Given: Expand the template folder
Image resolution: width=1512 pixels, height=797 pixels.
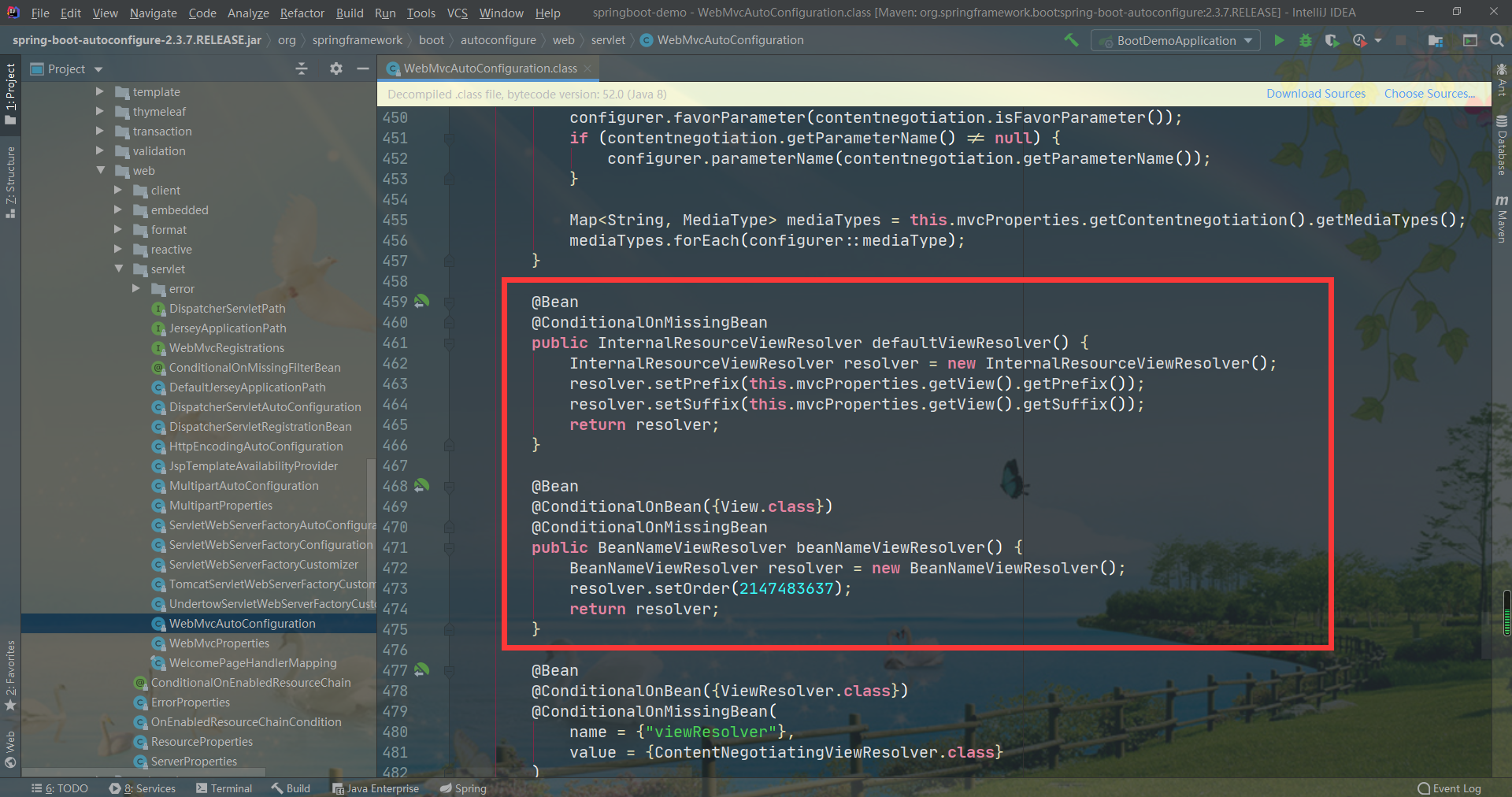Looking at the screenshot, I should [100, 91].
